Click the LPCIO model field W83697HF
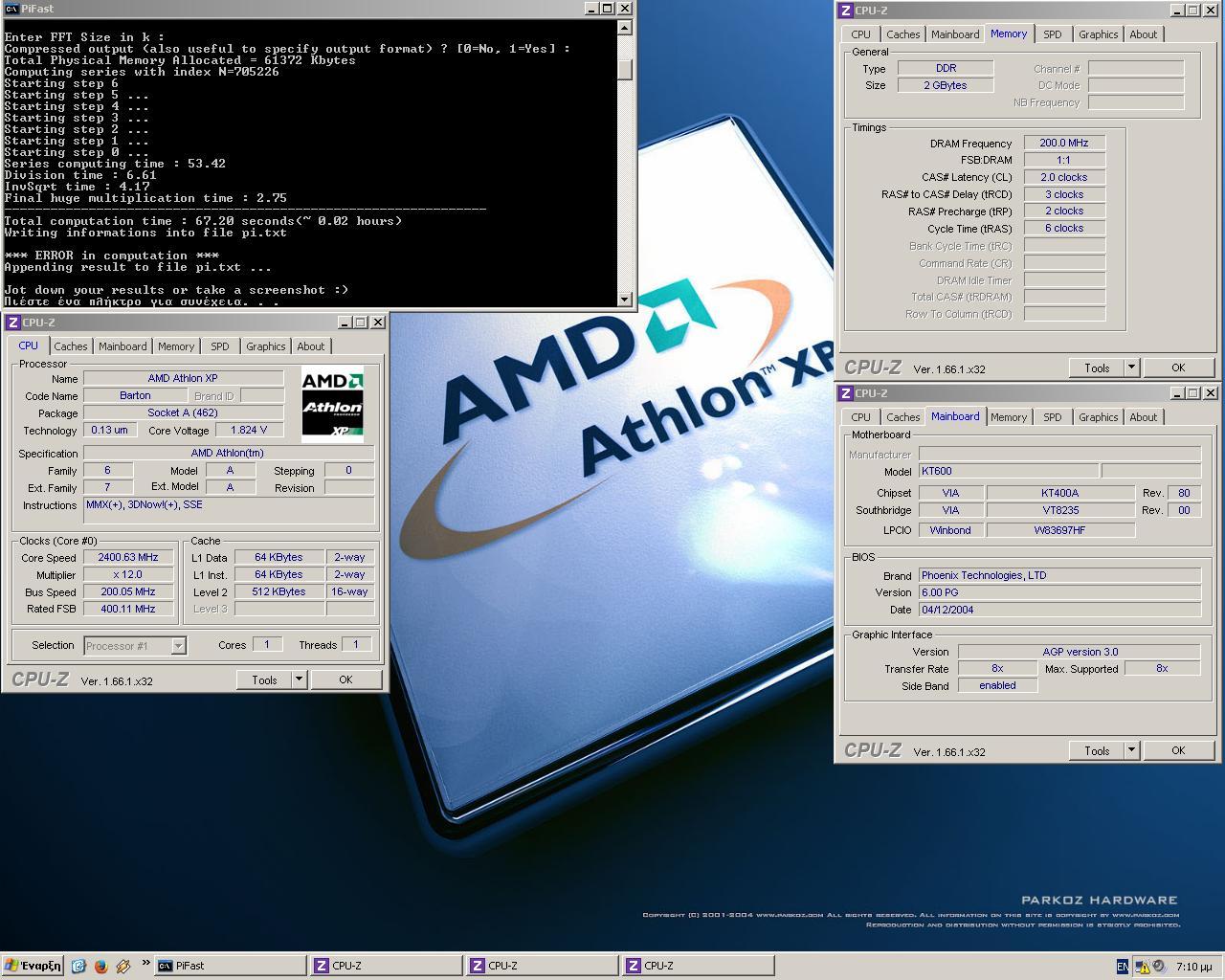The height and width of the screenshot is (980, 1225). (x=1060, y=530)
